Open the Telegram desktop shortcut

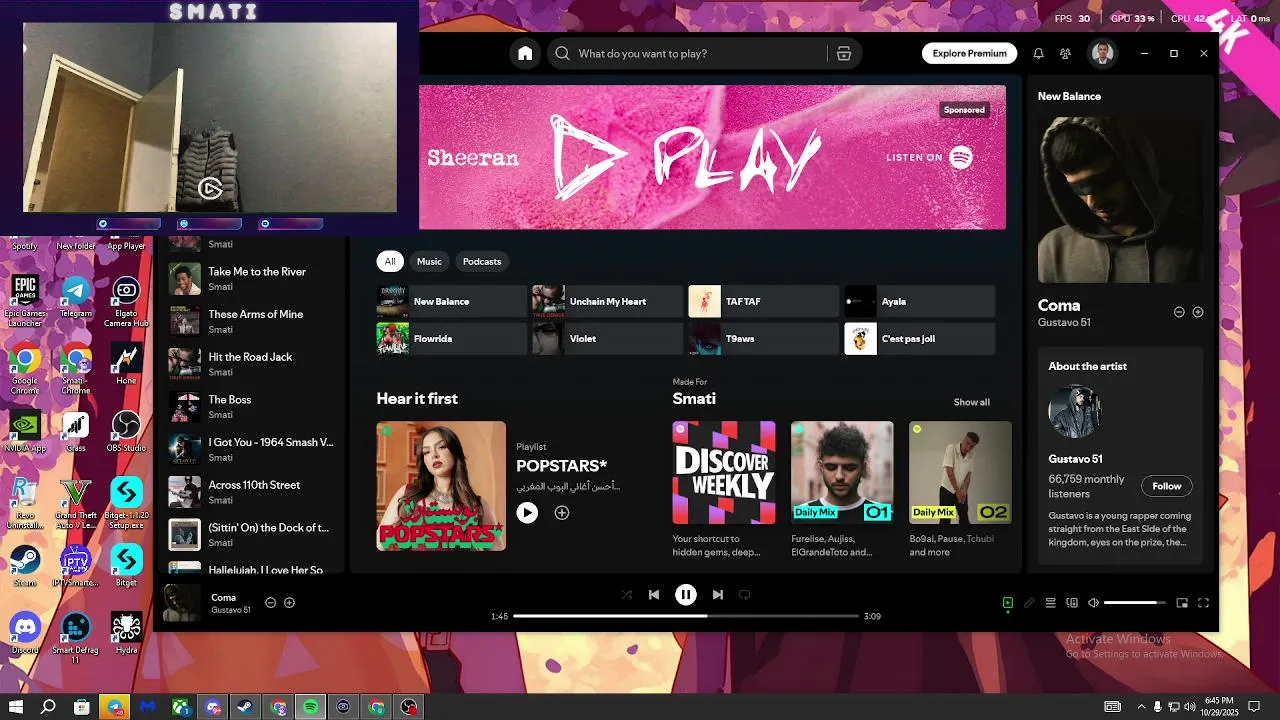(76, 297)
